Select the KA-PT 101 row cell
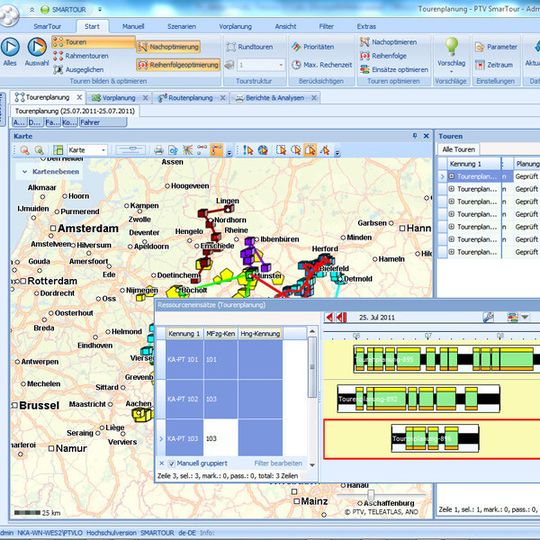 tap(183, 360)
